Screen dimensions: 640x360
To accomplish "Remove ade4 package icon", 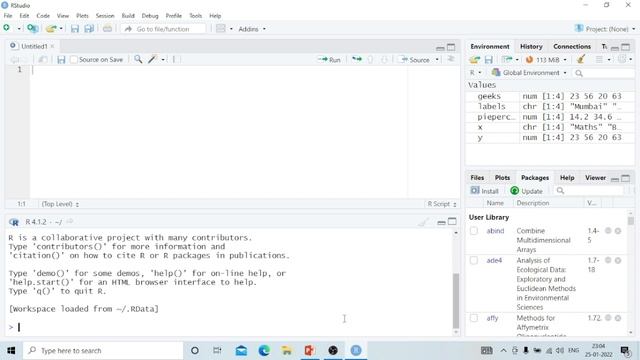I will click(618, 260).
